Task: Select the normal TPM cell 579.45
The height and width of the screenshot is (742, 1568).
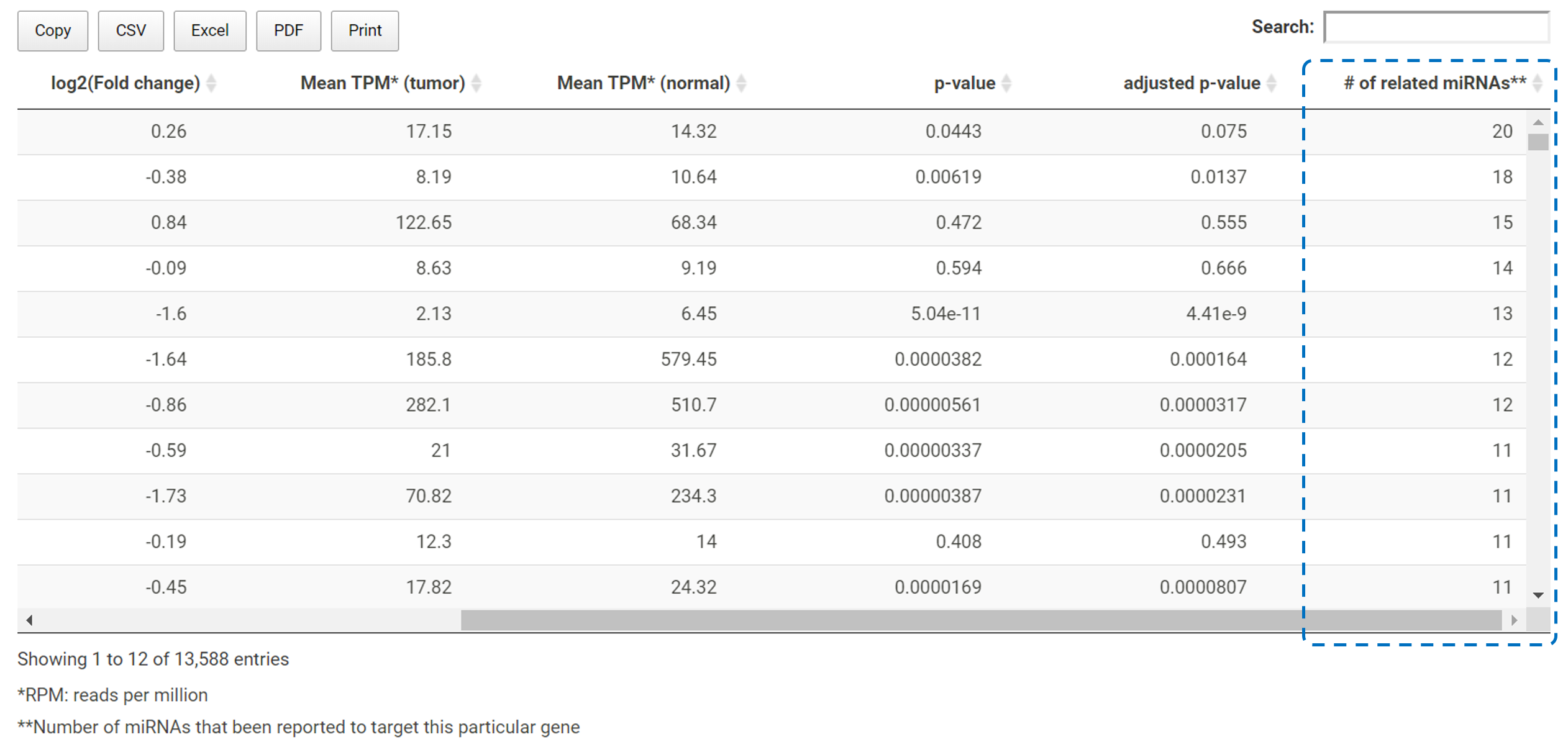Action: click(689, 359)
